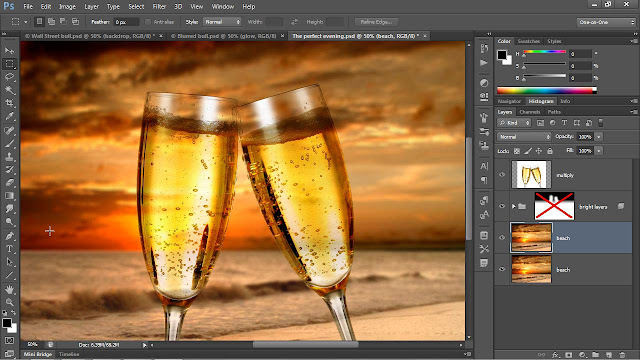Select the Zoom tool in toolbox
Viewport: 640px width, 360px height.
click(x=9, y=302)
